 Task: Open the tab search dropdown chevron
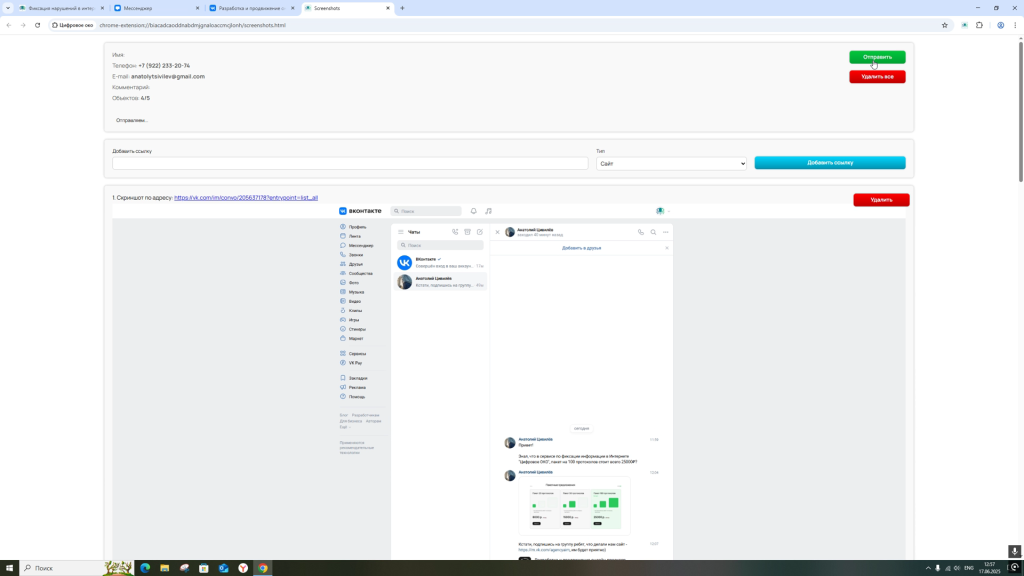(x=8, y=8)
